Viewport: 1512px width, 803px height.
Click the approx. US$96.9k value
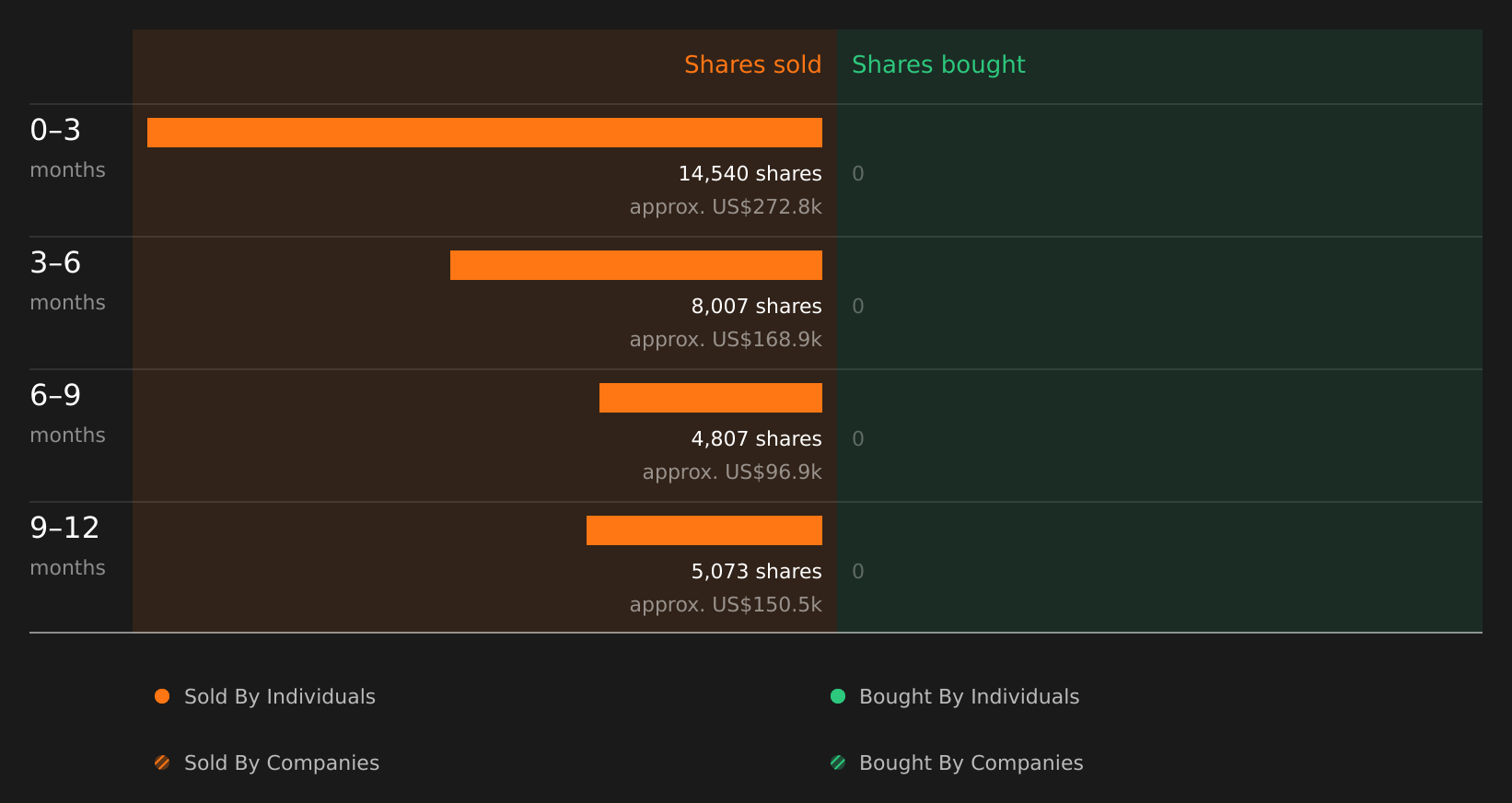click(x=732, y=472)
